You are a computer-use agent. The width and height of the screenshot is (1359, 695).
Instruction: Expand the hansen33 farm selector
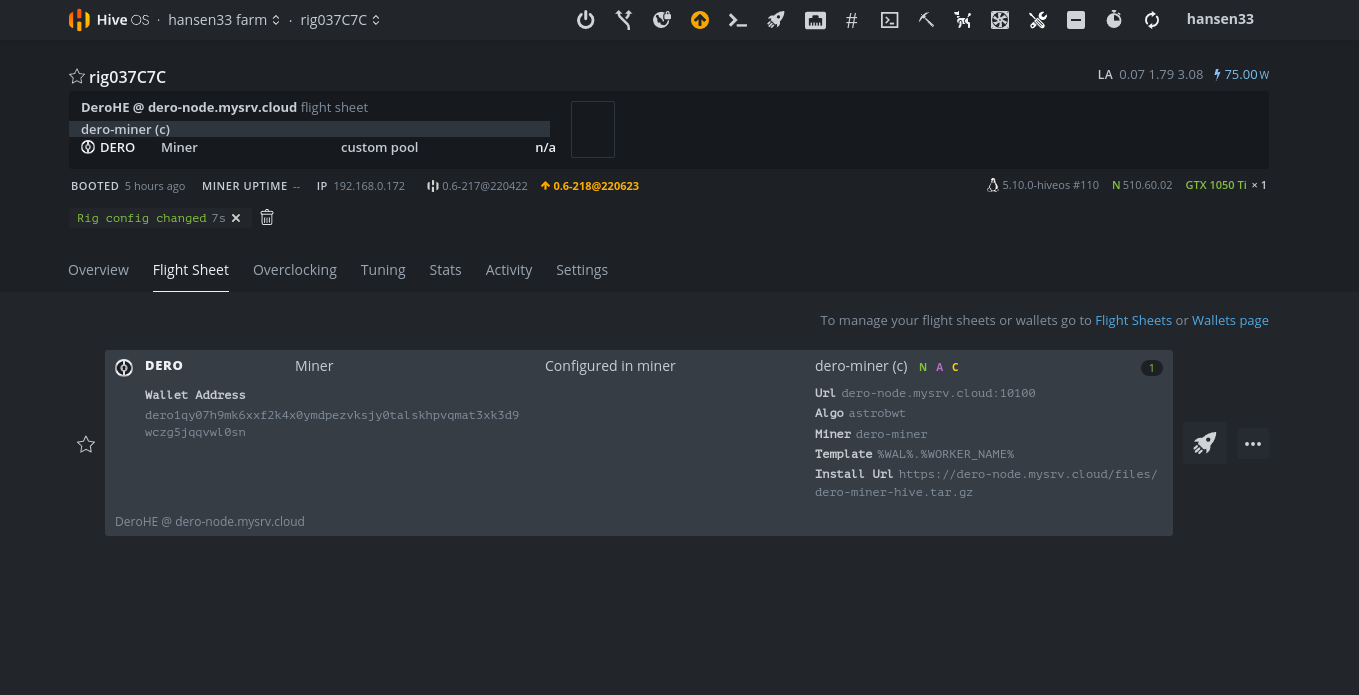224,20
